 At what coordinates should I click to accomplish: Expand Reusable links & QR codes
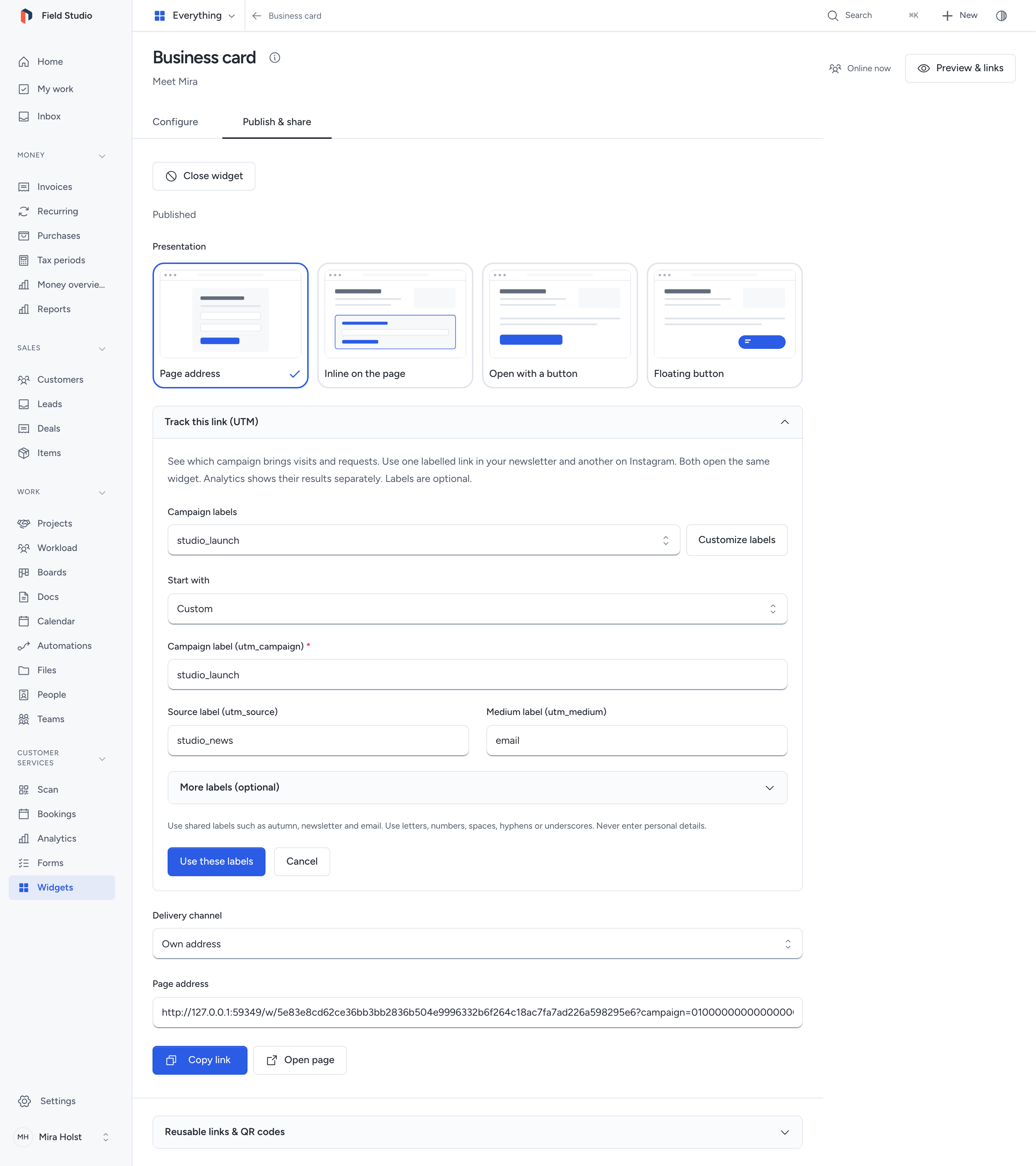click(477, 1132)
